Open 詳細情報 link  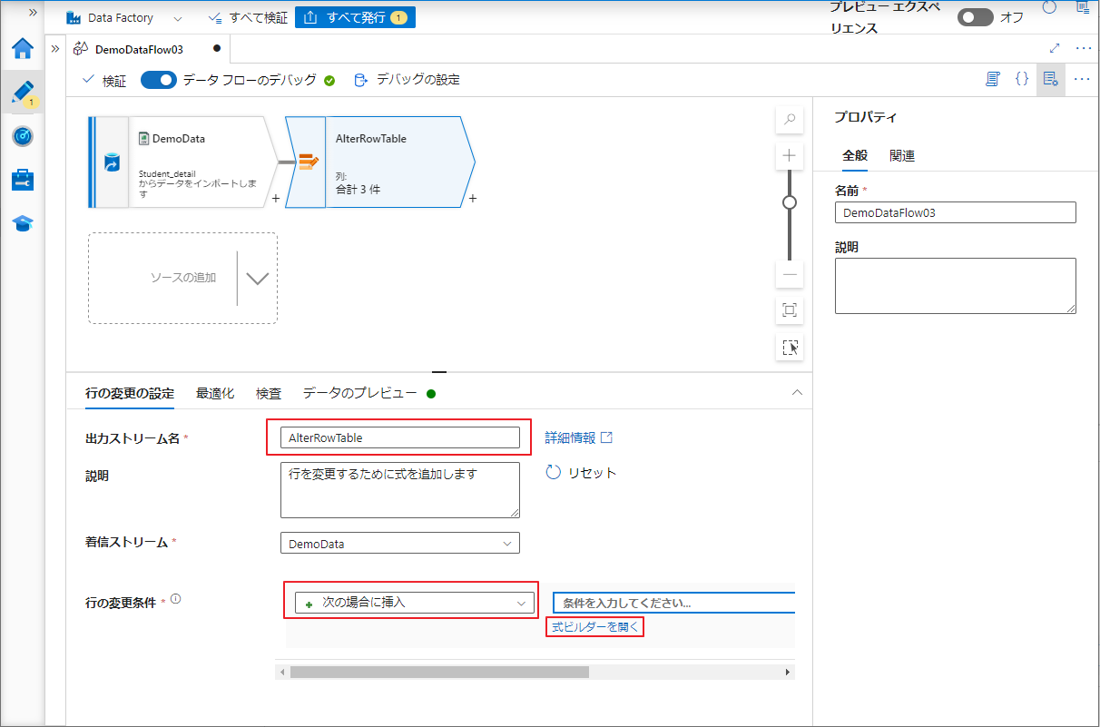pyautogui.click(x=579, y=438)
